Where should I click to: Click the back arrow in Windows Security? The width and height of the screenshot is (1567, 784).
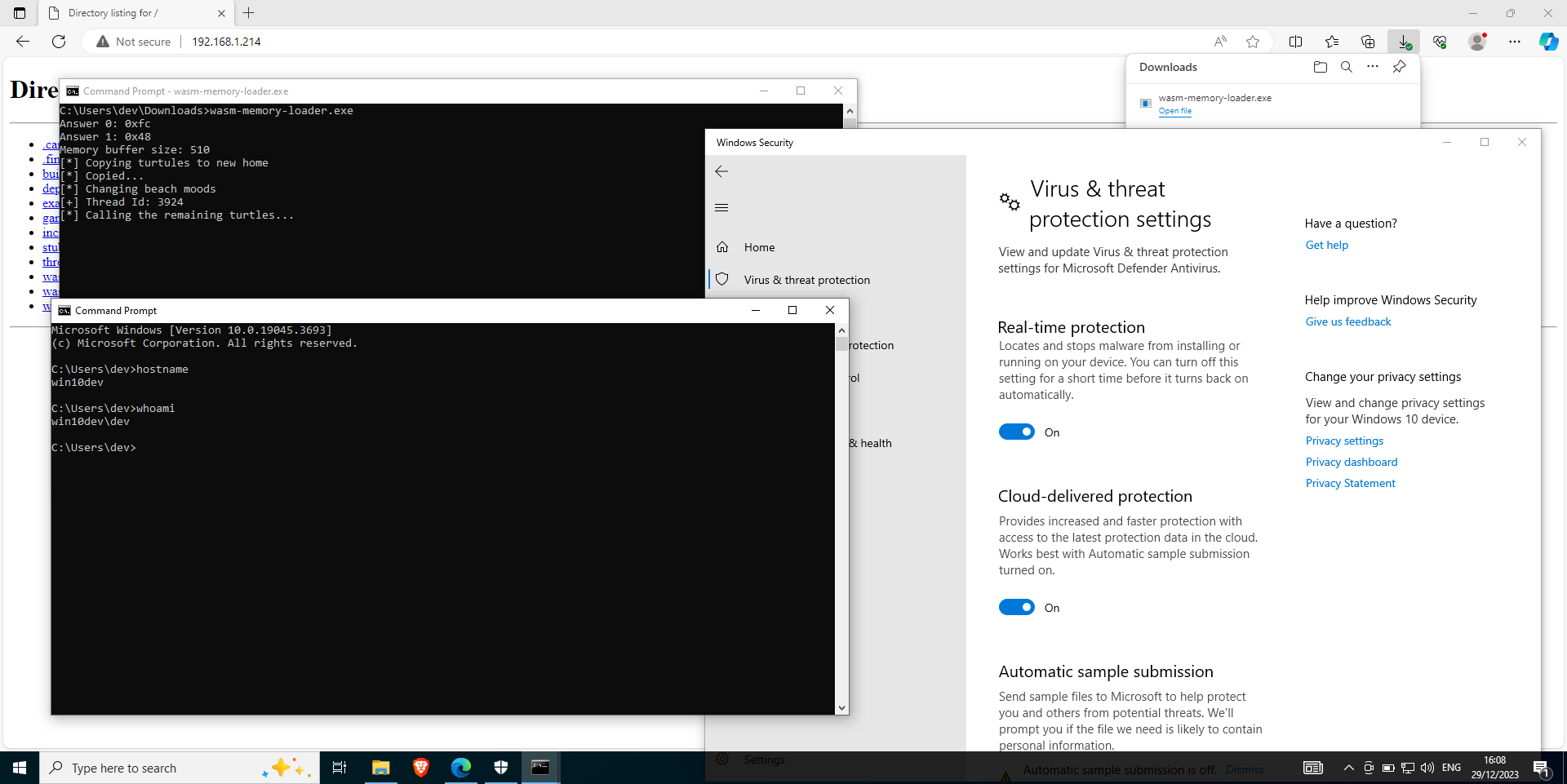click(x=721, y=171)
